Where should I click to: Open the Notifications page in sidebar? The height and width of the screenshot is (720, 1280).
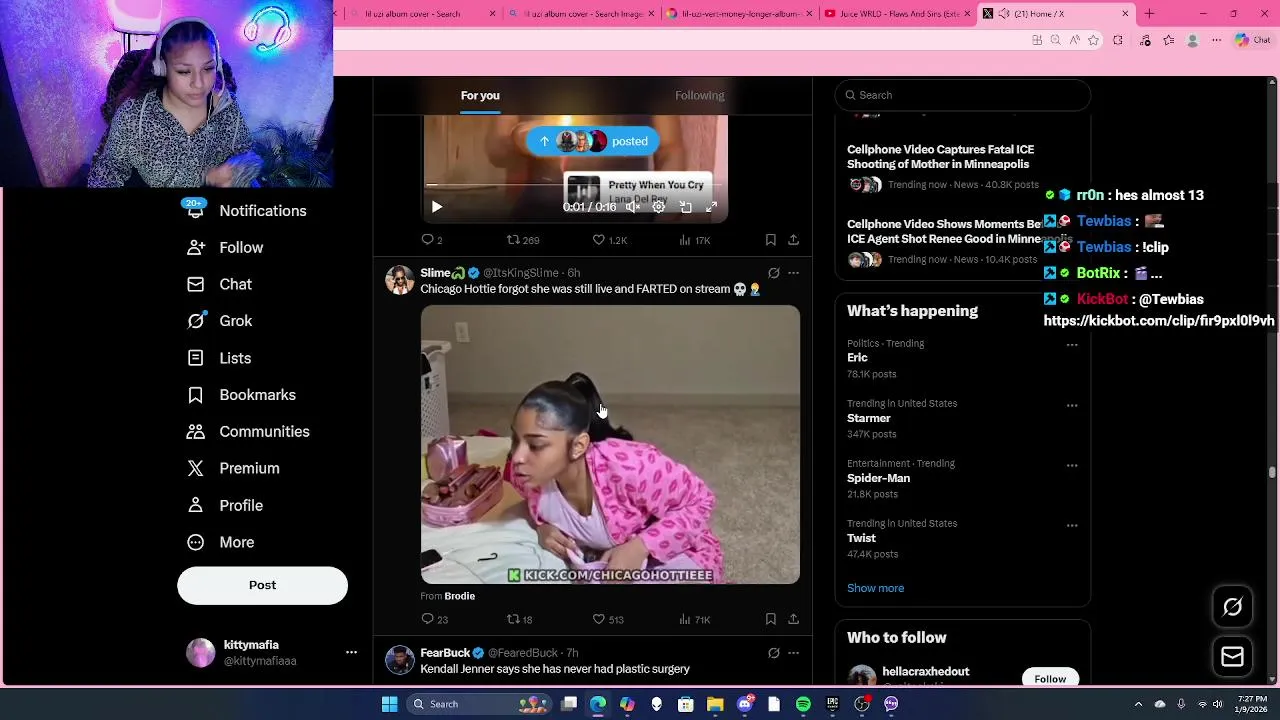point(247,211)
